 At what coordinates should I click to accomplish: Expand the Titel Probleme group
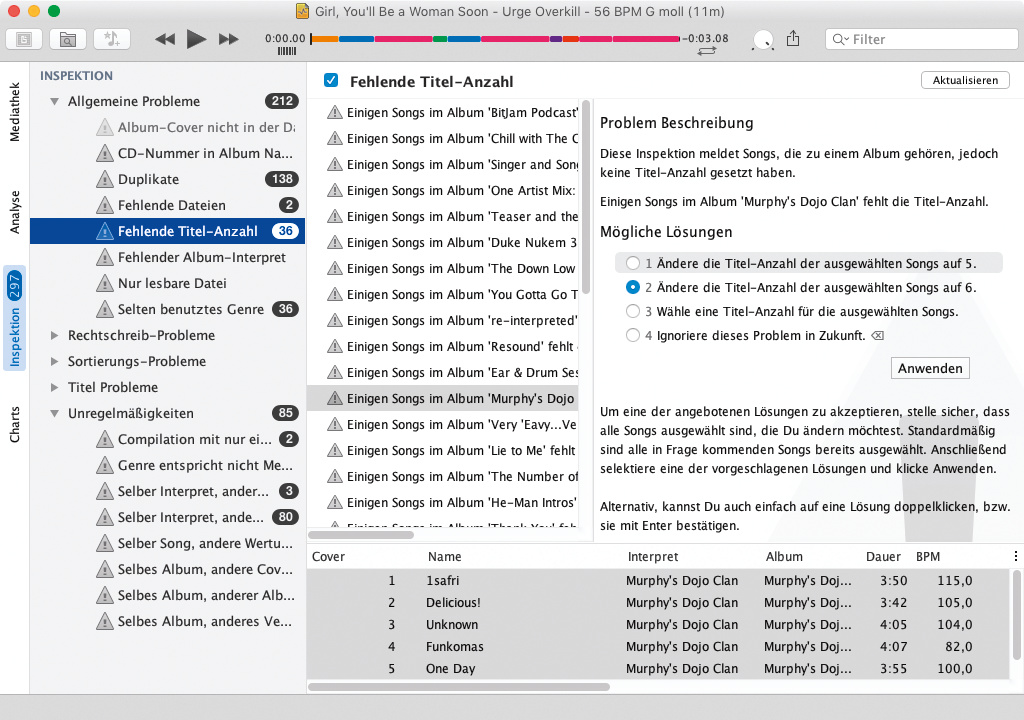[54, 388]
